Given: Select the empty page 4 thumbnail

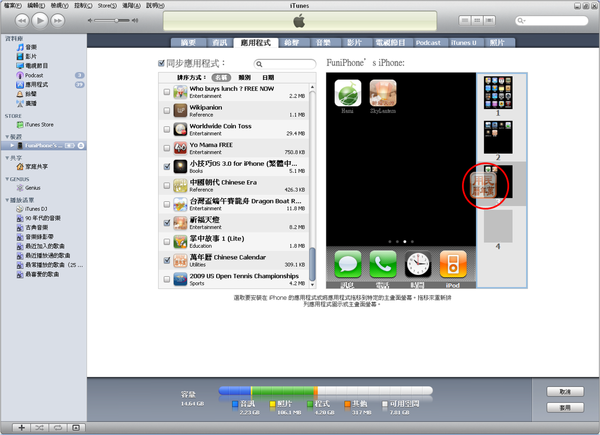Looking at the screenshot, I should pyautogui.click(x=498, y=226).
